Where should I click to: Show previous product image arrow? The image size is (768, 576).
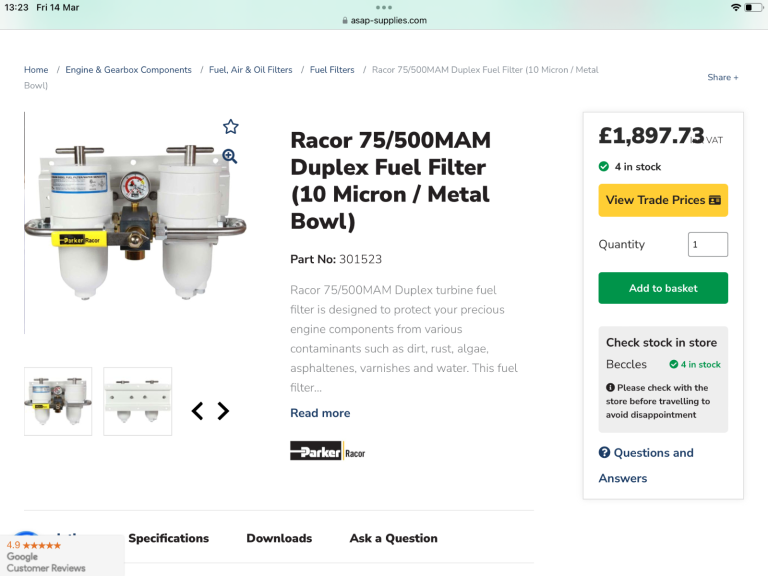[x=197, y=411]
